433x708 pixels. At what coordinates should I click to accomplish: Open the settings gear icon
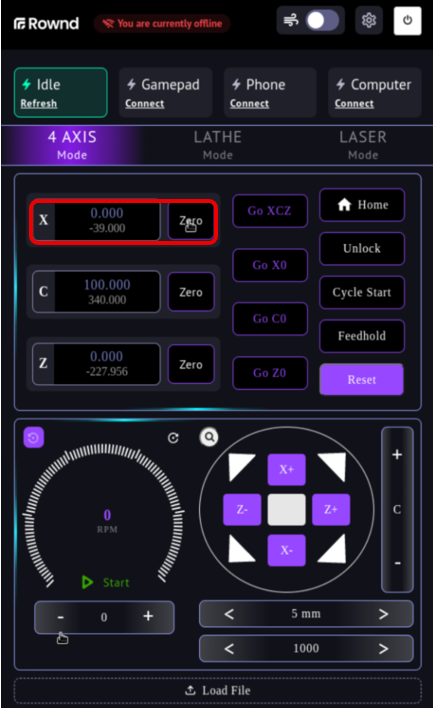tap(368, 20)
